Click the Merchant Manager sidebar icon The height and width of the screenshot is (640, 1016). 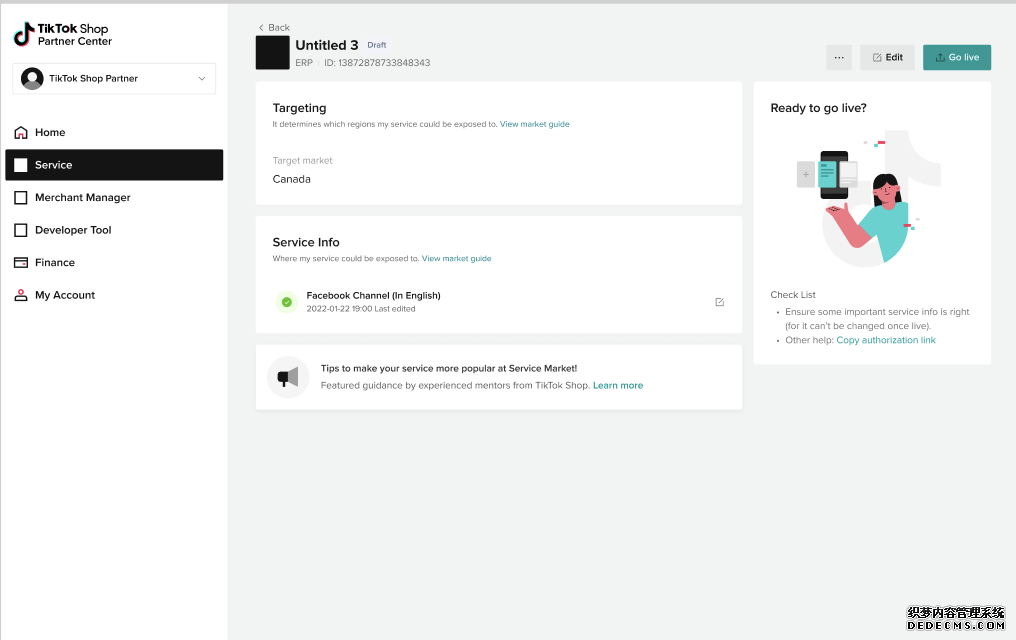click(x=21, y=198)
